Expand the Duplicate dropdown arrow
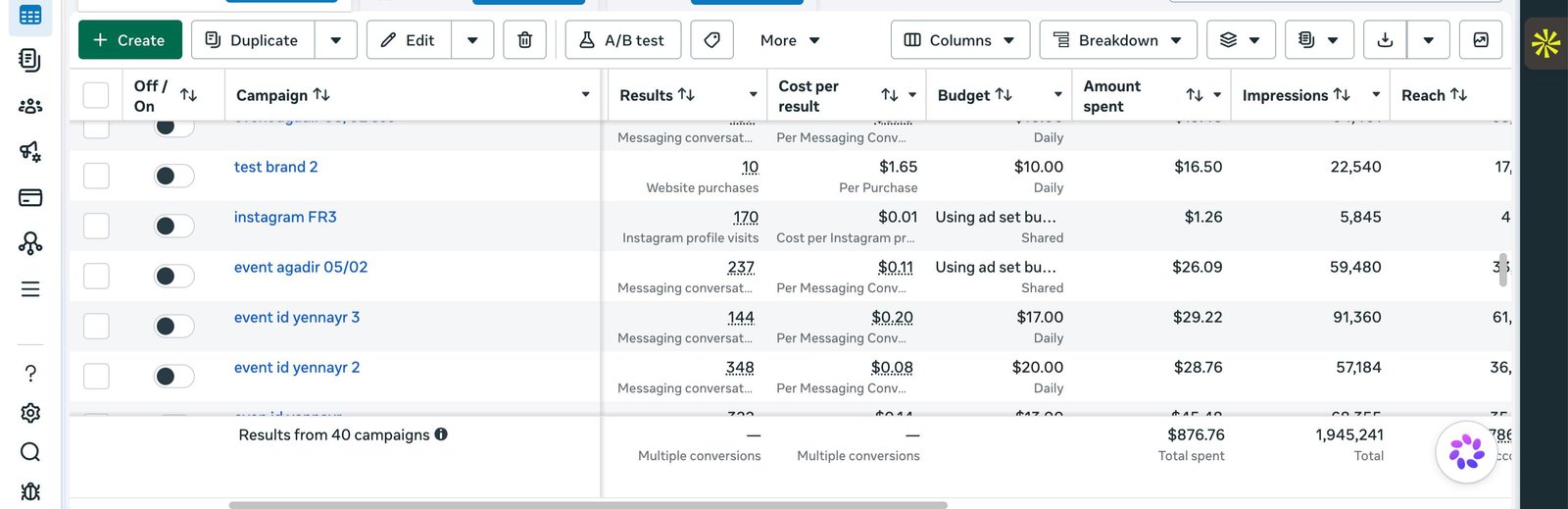This screenshot has height=509, width=1568. click(336, 40)
